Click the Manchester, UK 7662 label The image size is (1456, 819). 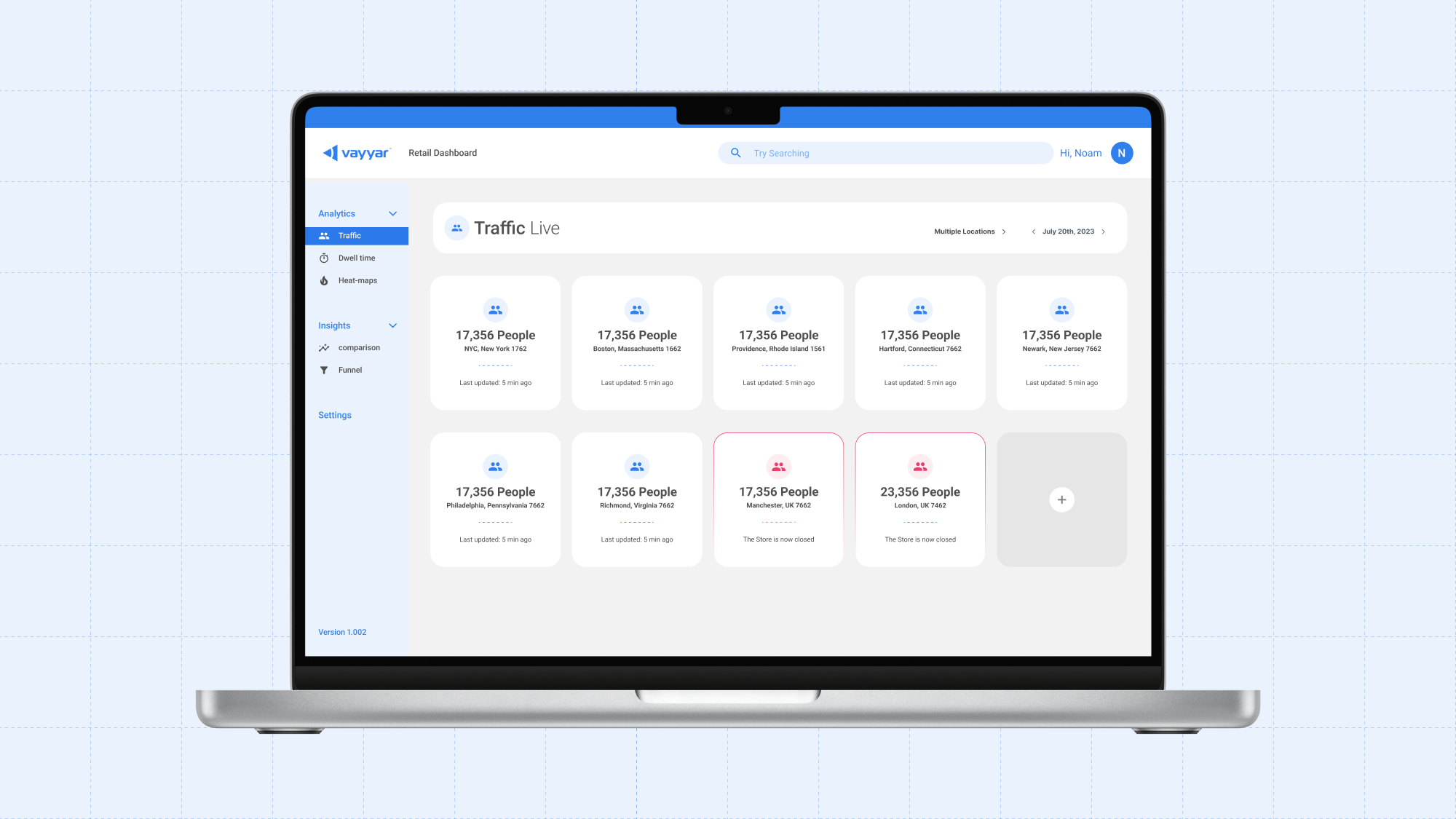[x=779, y=505]
